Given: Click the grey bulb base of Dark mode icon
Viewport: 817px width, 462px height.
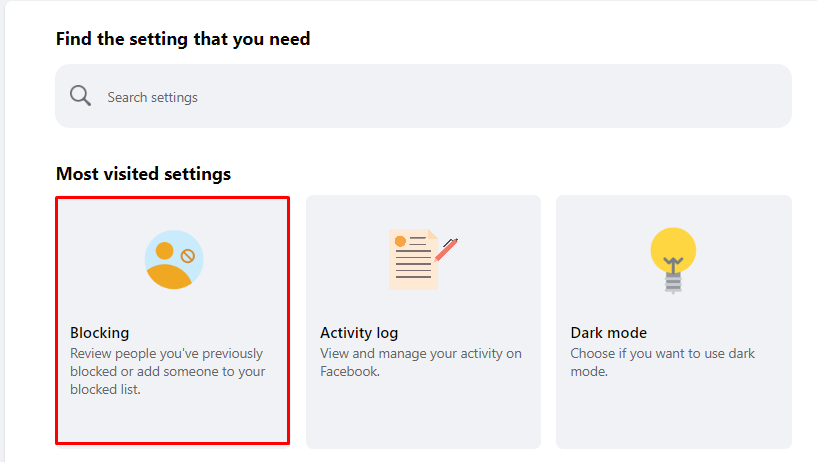Looking at the screenshot, I should coord(673,283).
